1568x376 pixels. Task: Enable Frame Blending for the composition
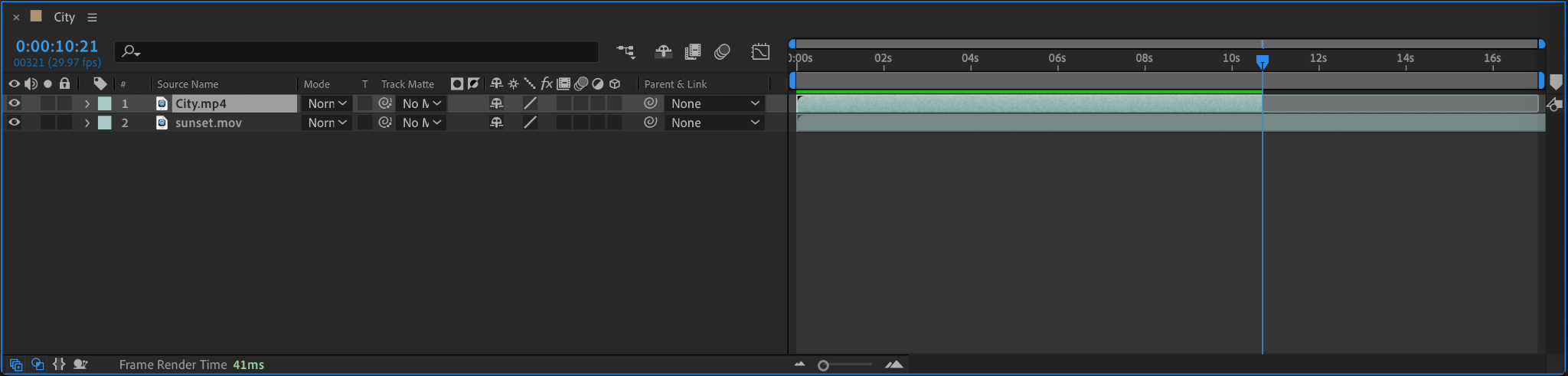pos(693,51)
